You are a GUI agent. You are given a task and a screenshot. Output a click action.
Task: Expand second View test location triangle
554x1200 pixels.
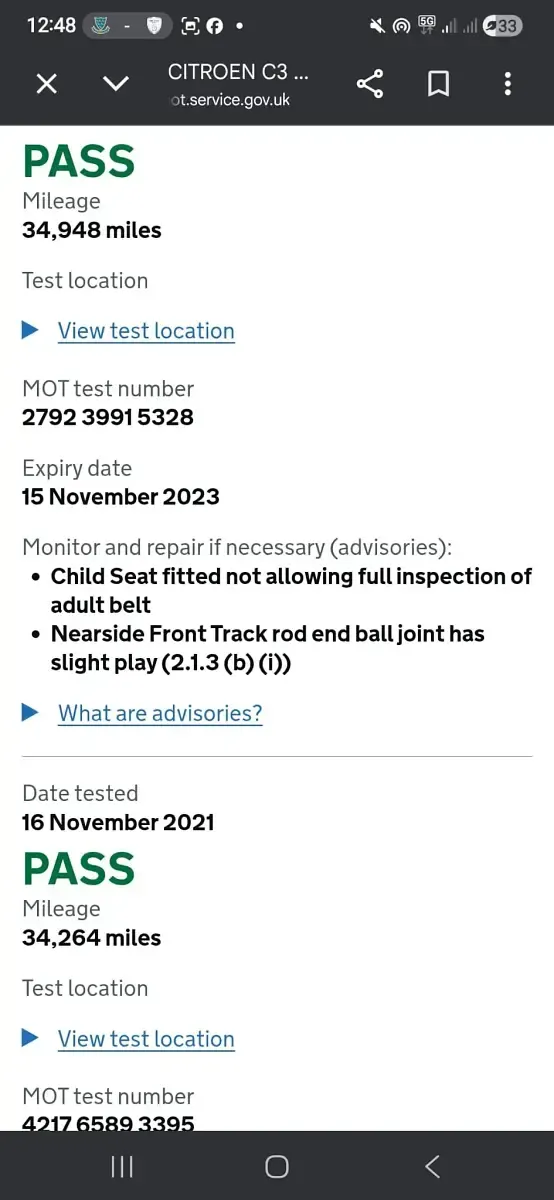click(x=30, y=1038)
